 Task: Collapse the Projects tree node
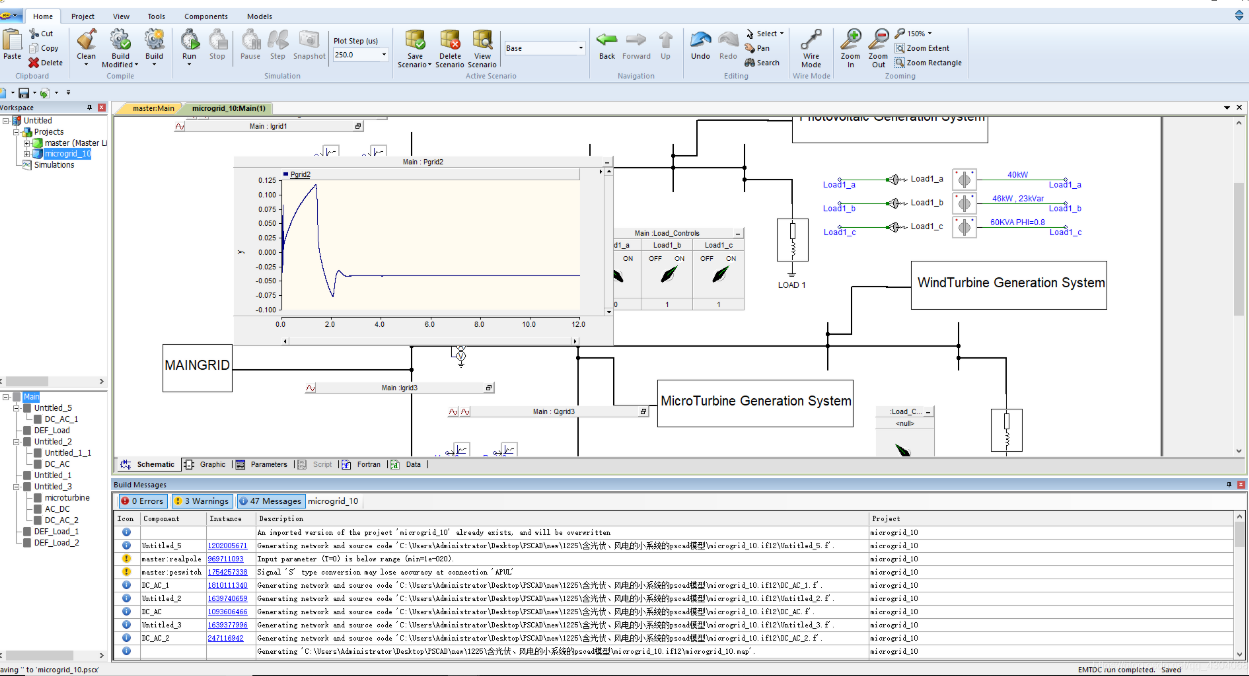point(16,132)
